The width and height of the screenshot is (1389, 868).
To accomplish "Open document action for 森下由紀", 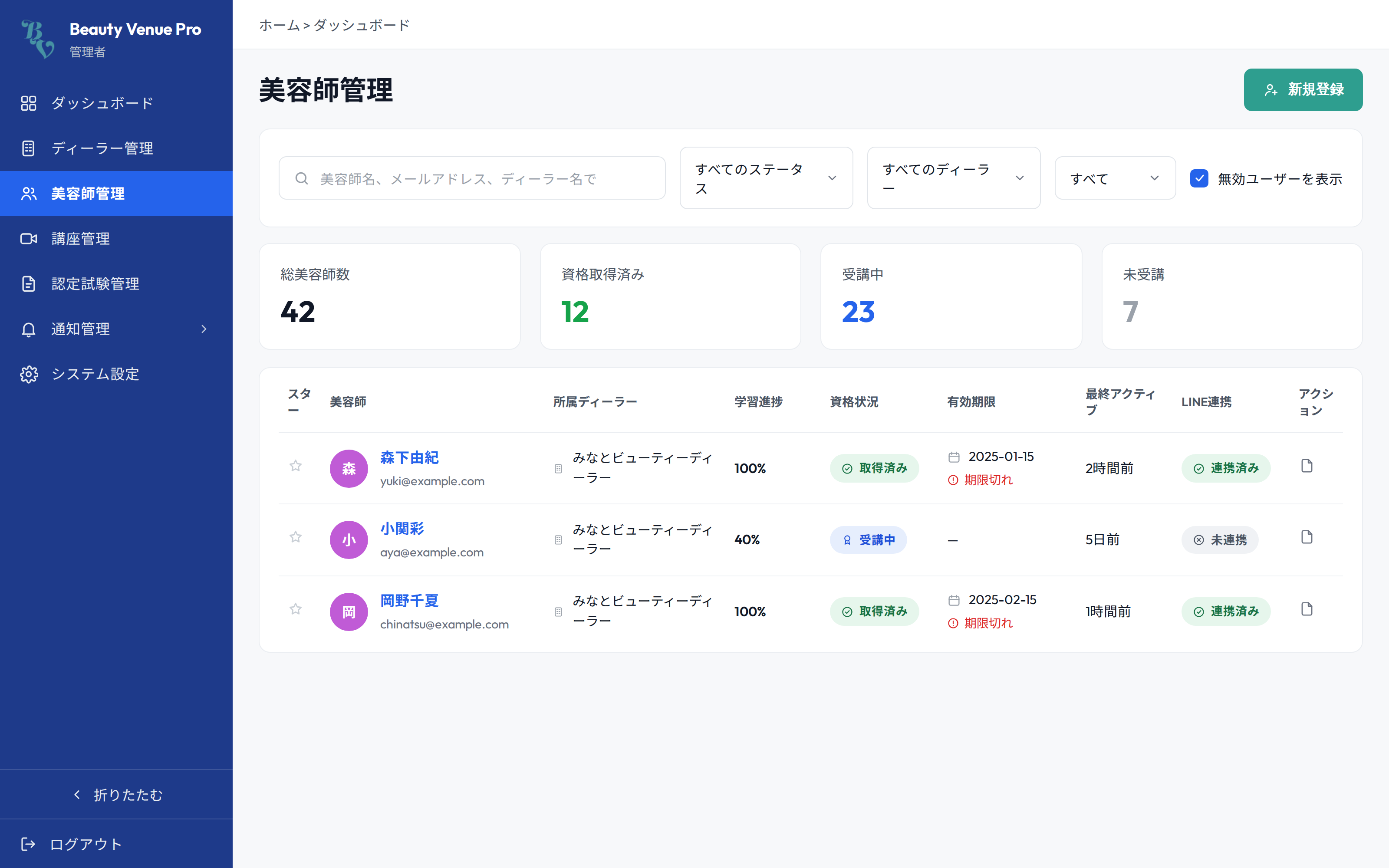I will [x=1307, y=466].
